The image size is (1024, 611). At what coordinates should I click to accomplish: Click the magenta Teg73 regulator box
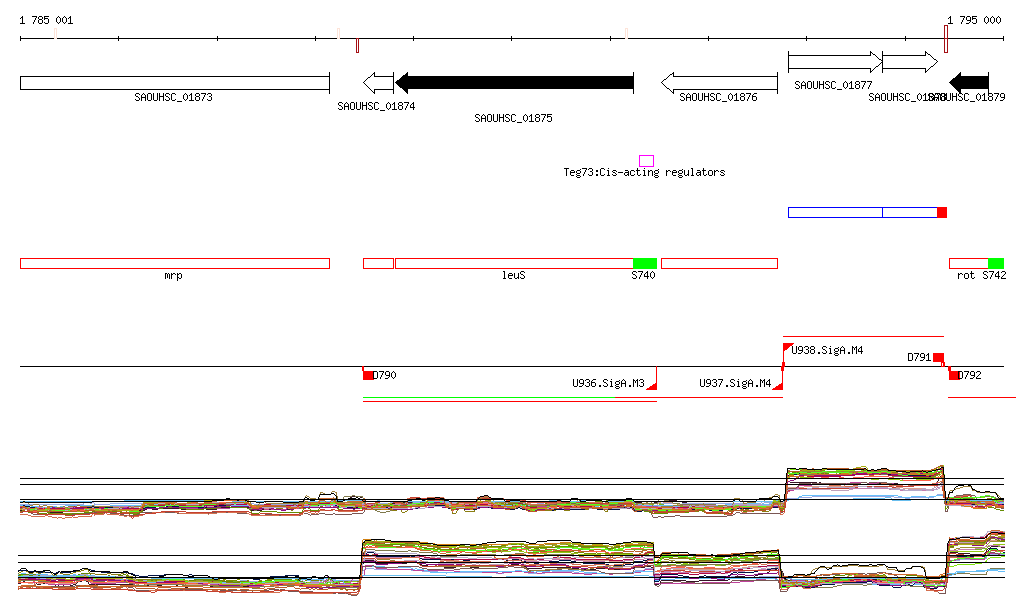[x=647, y=161]
